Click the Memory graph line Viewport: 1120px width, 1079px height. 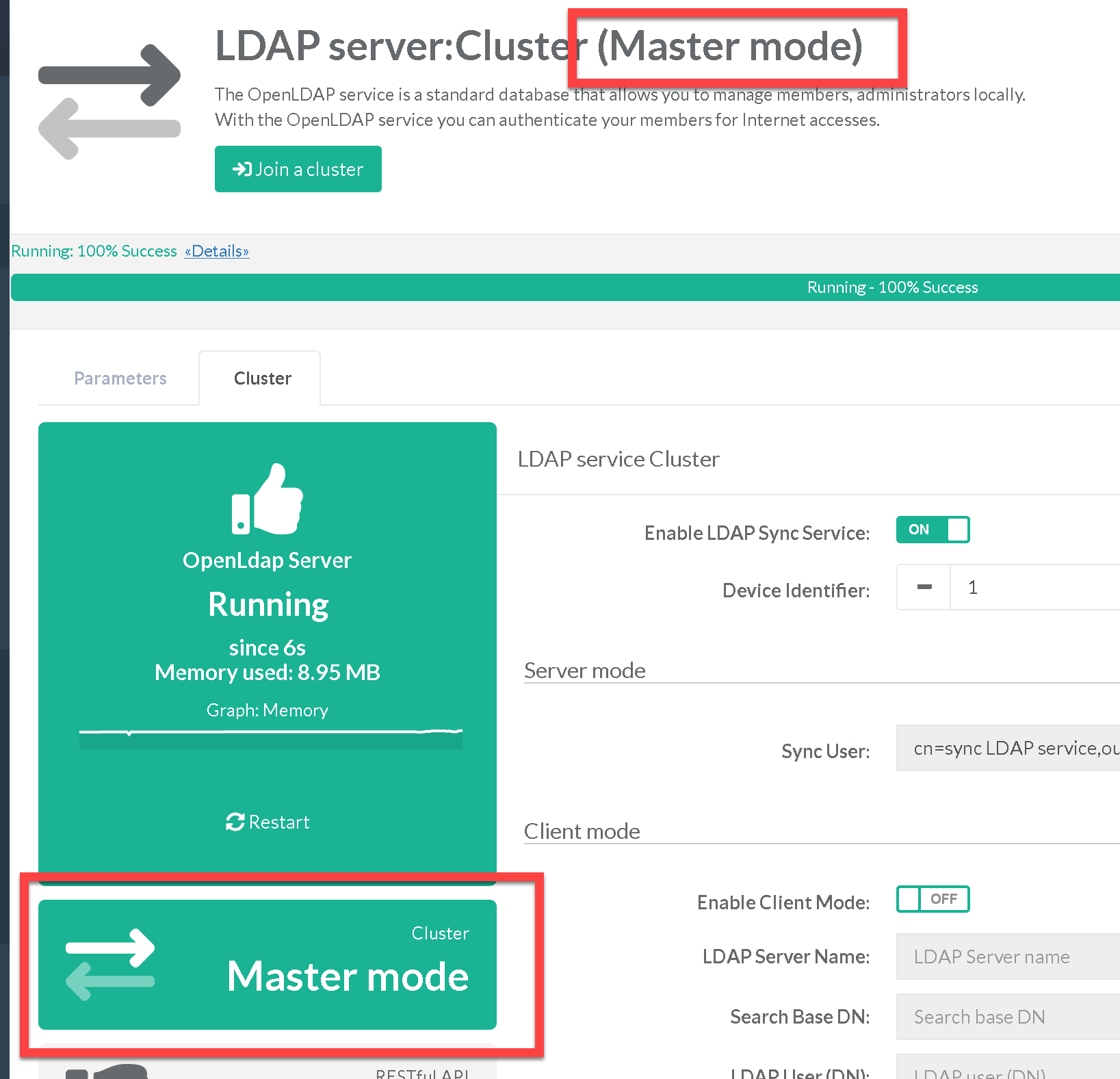(270, 733)
